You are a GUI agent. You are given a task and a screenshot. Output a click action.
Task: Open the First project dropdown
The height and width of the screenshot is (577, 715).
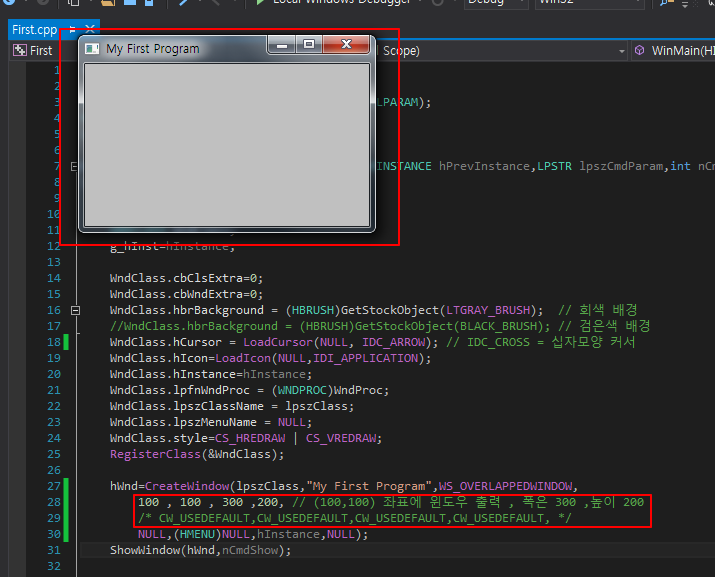tap(41, 51)
